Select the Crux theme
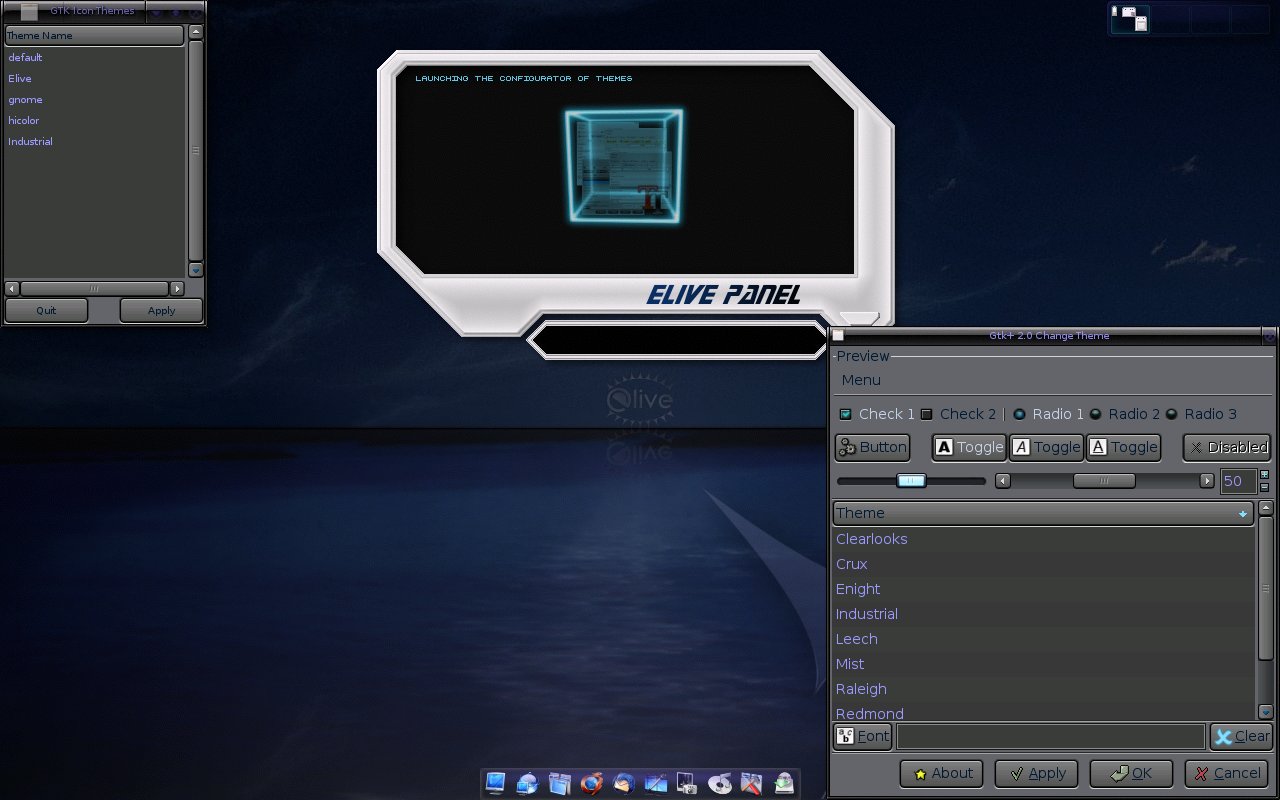This screenshot has width=1280, height=800. pos(1044,564)
